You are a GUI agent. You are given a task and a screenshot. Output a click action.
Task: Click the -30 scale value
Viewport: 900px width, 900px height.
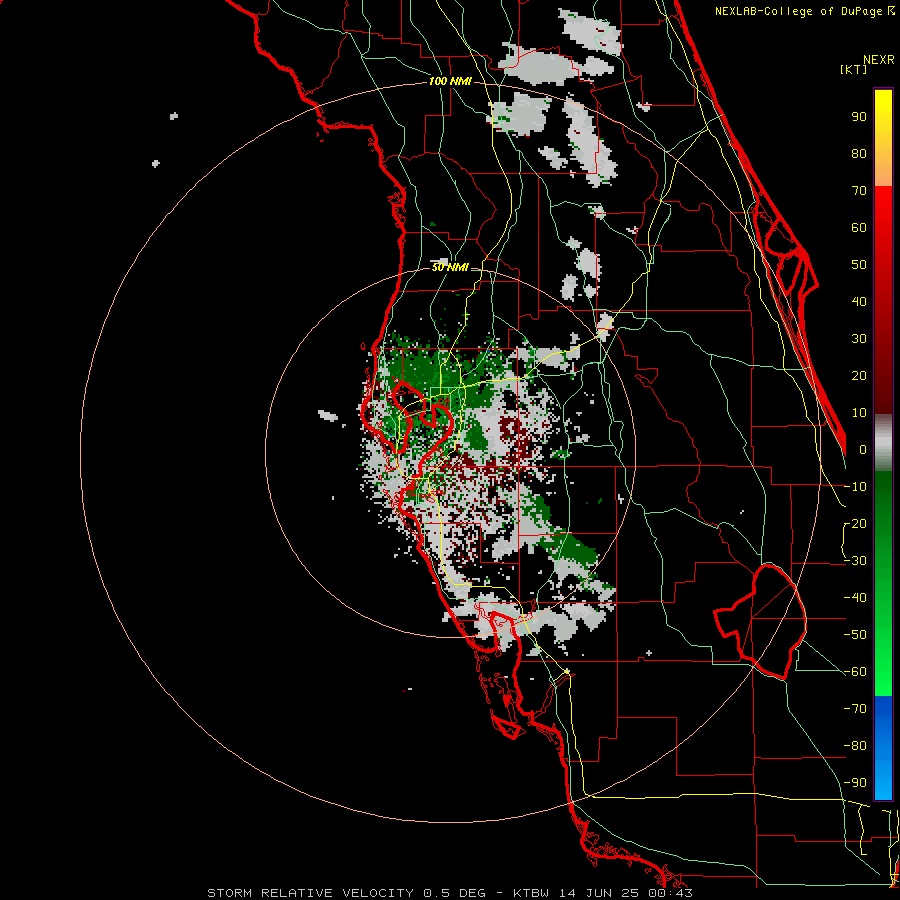[x=855, y=561]
